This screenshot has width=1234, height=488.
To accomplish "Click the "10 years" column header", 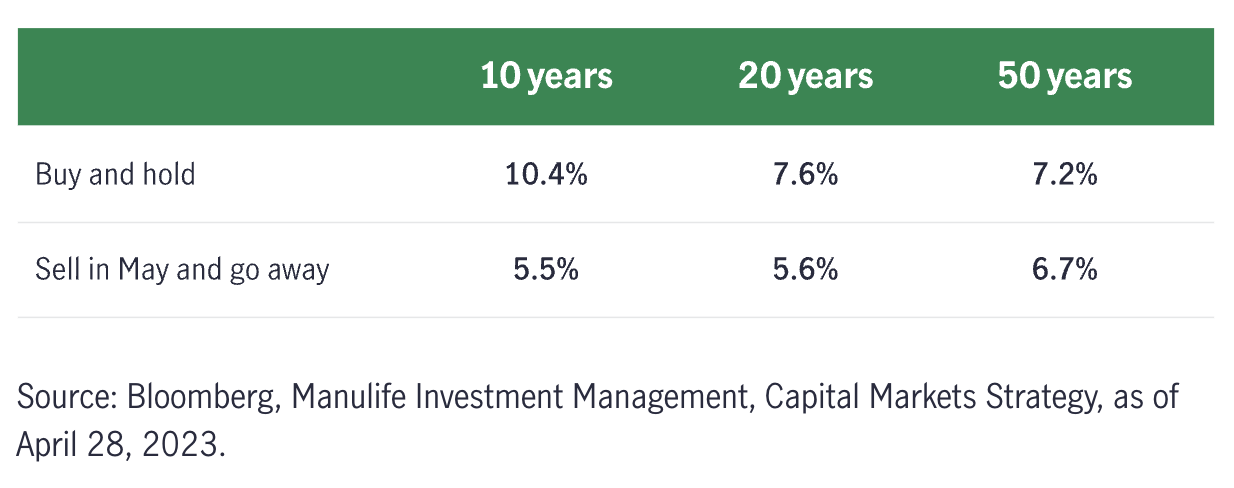I will (x=546, y=77).
